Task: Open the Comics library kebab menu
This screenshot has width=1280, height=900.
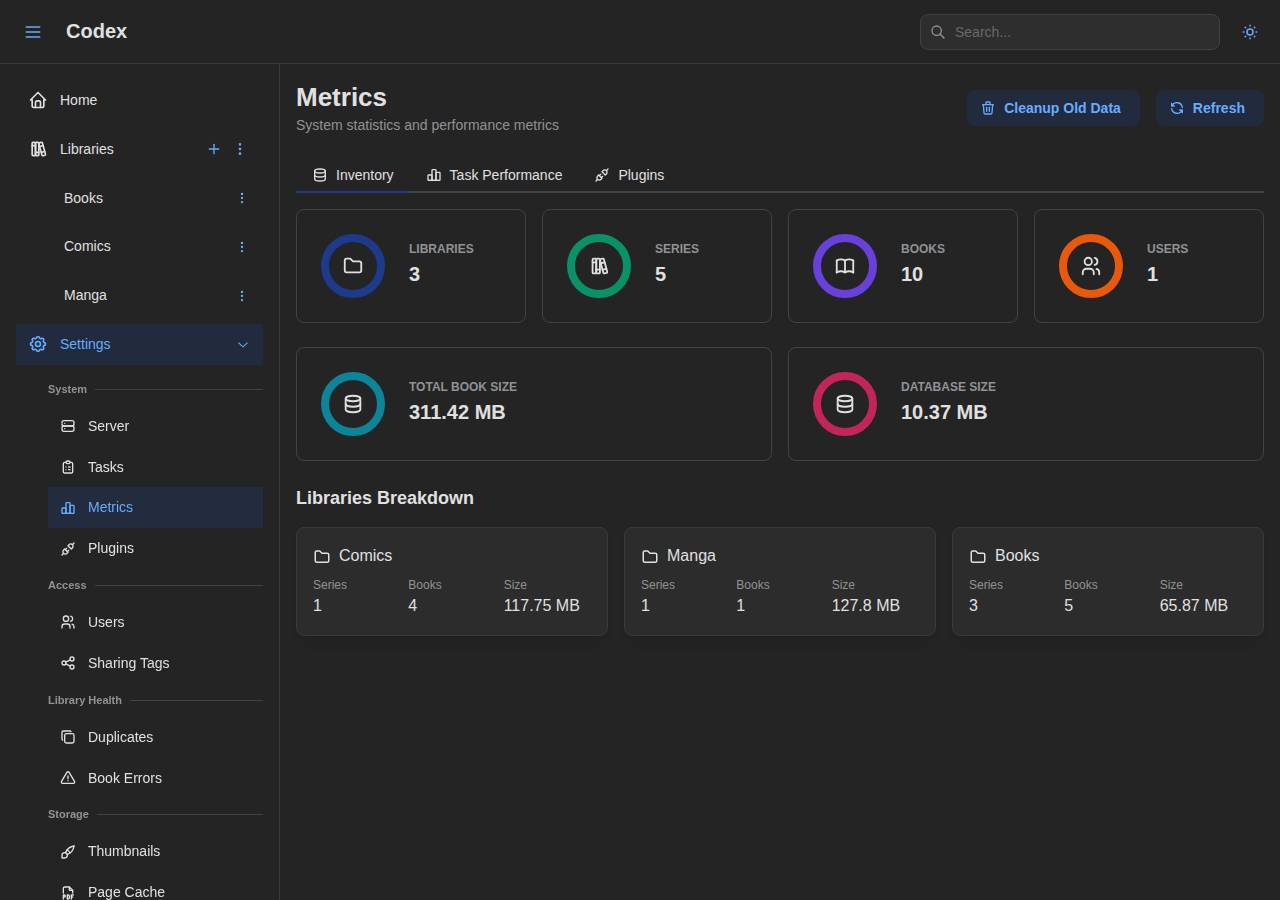Action: [x=241, y=246]
